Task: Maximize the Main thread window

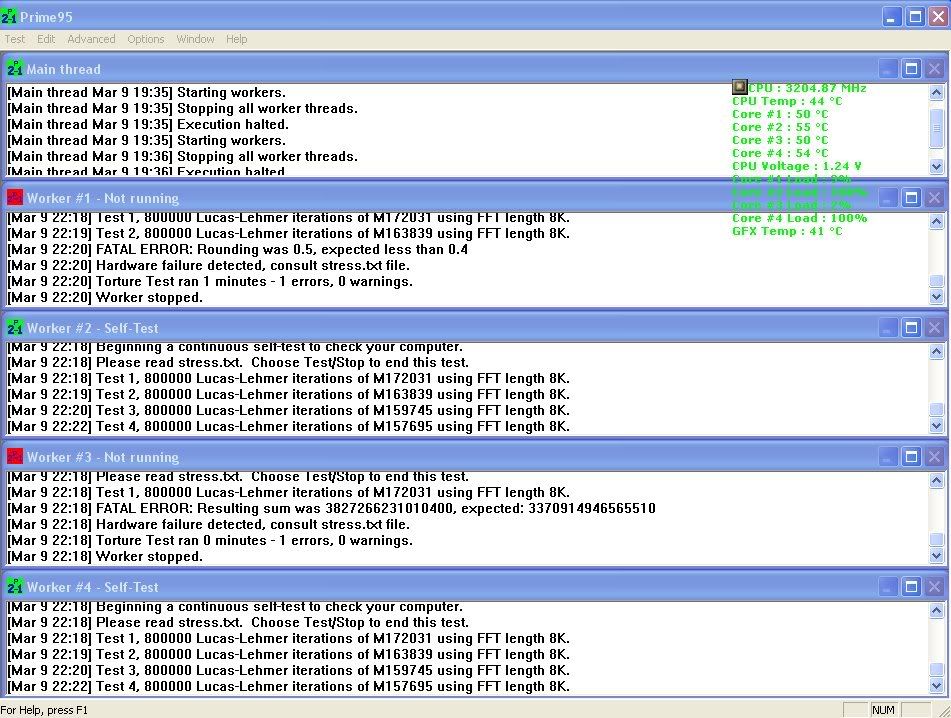Action: (911, 69)
